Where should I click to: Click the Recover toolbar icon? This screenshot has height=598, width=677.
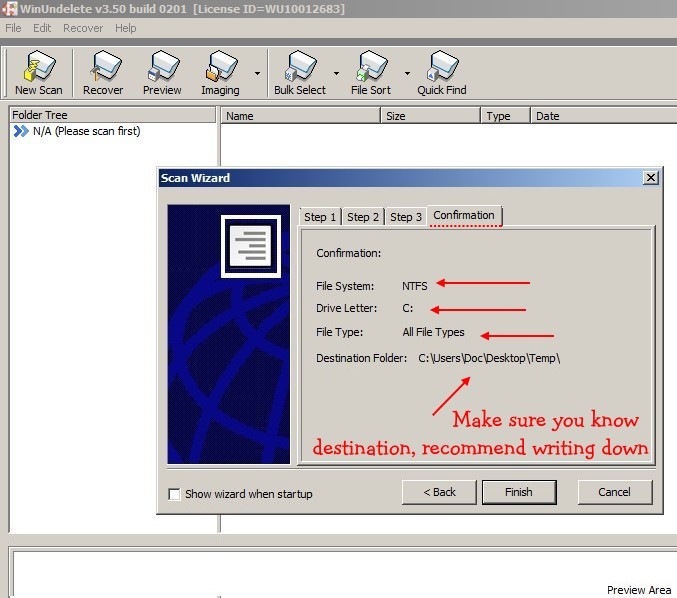pyautogui.click(x=103, y=68)
